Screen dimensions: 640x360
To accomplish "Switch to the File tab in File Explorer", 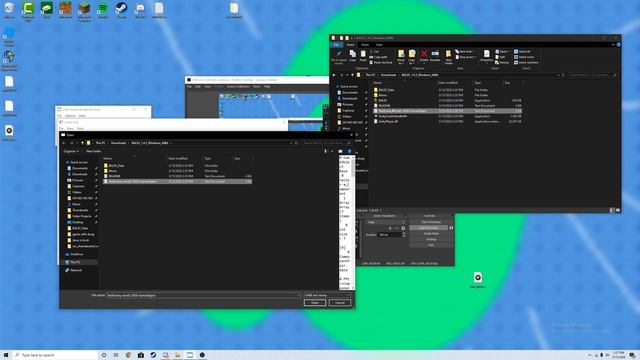I will [336, 44].
